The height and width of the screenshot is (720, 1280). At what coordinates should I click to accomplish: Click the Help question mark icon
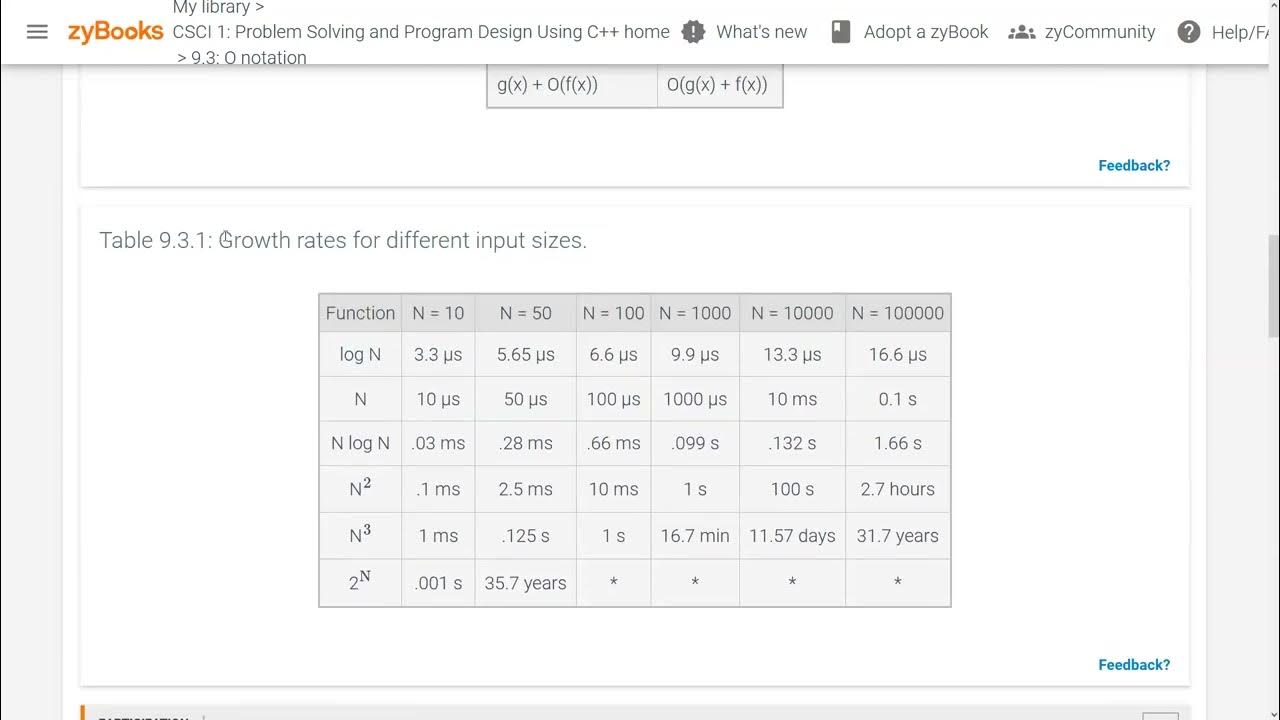tap(1188, 32)
